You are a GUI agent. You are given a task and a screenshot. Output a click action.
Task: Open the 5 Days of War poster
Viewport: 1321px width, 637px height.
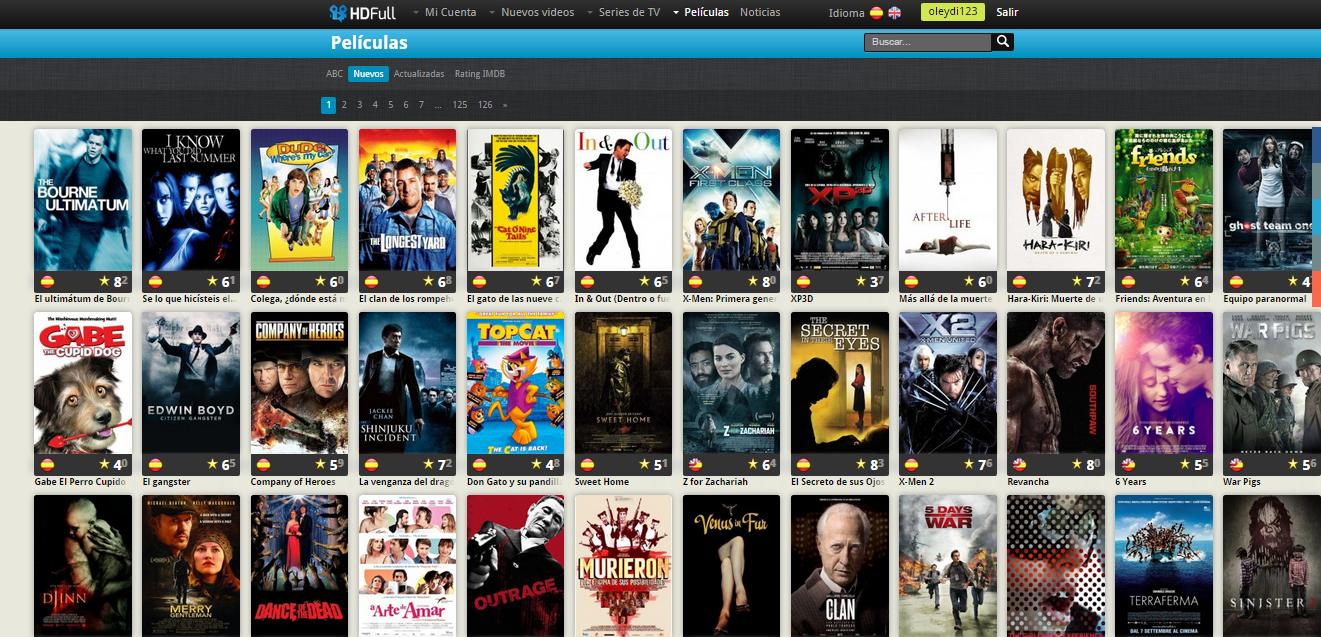point(947,566)
